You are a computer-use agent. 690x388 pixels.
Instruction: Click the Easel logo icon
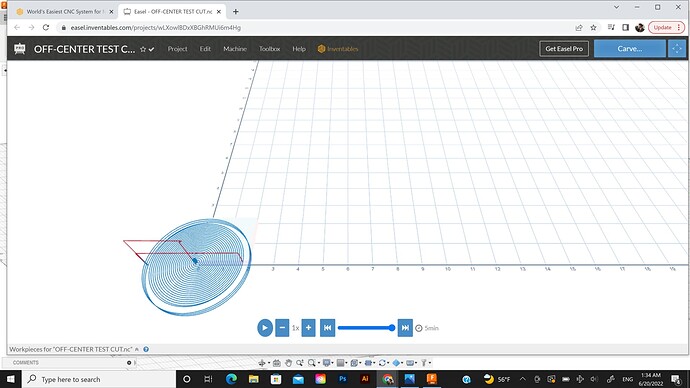[x=20, y=49]
